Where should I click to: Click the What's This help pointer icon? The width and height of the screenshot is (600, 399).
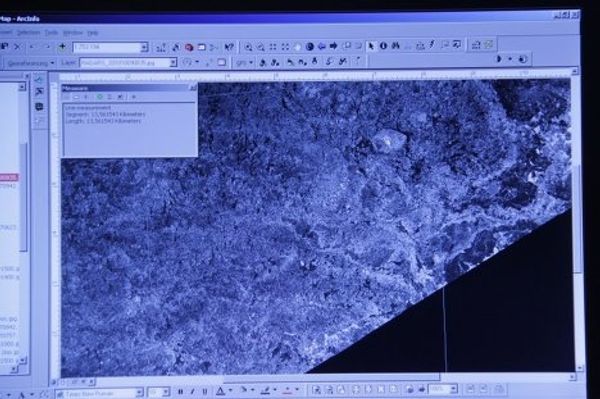[229, 47]
